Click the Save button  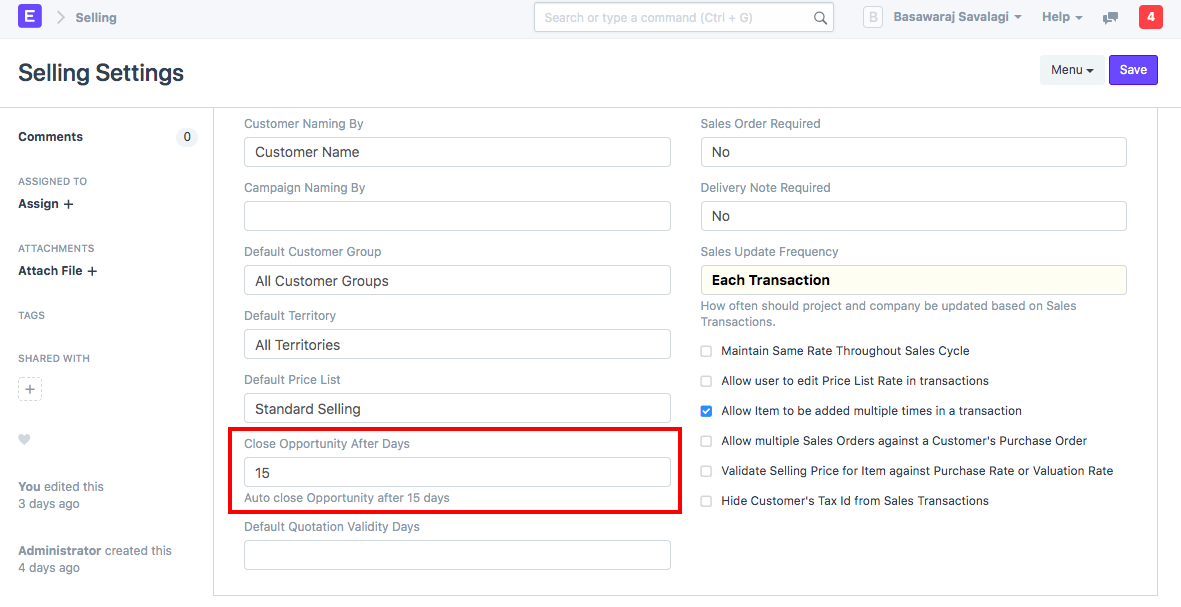point(1133,70)
